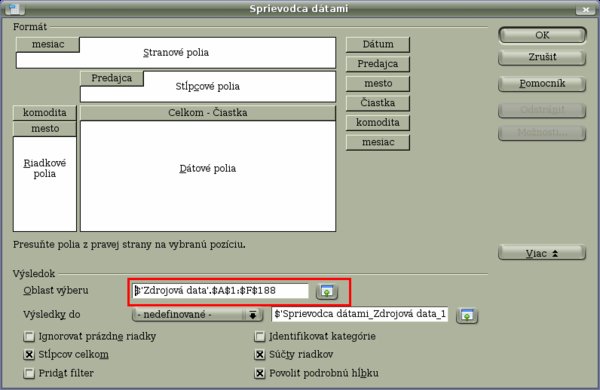Click shrink icon beside Výsledky do field

[467, 315]
